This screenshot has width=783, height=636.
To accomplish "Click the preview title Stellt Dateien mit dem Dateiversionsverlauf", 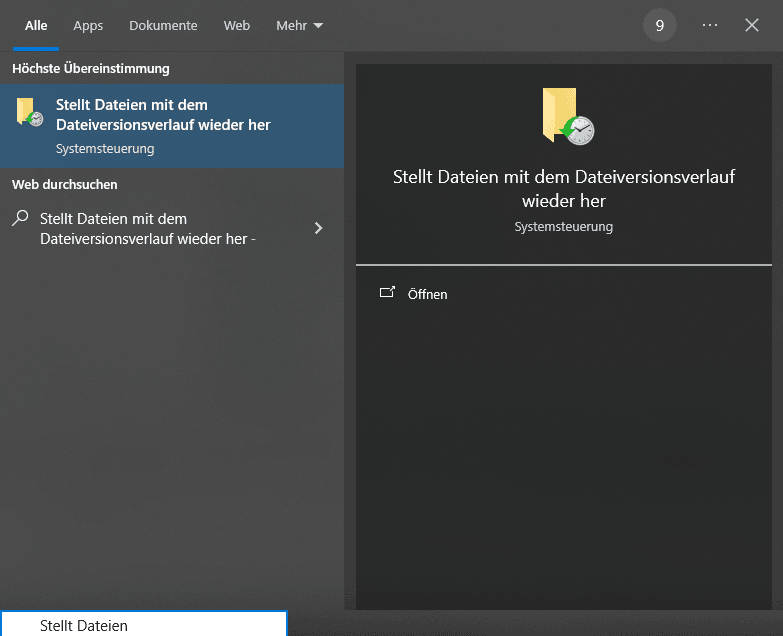I will pos(564,189).
